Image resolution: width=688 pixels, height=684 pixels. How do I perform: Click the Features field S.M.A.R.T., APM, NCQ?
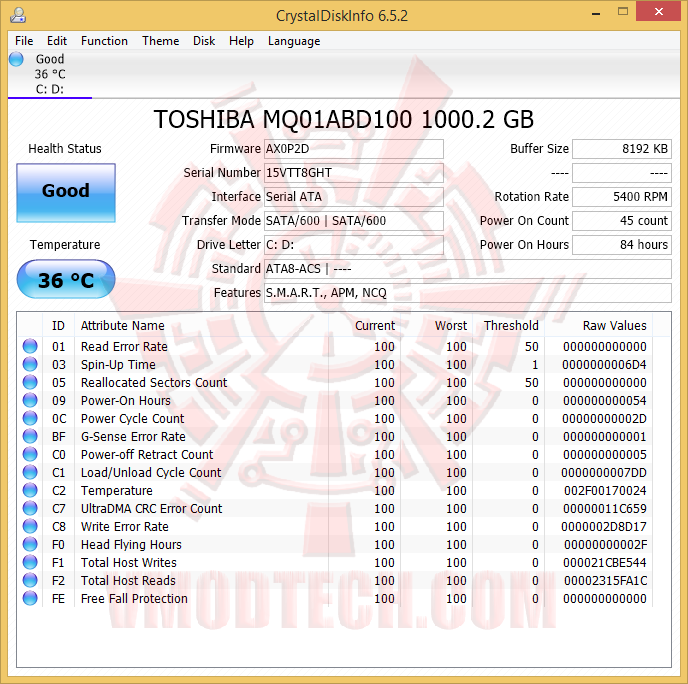[x=468, y=293]
